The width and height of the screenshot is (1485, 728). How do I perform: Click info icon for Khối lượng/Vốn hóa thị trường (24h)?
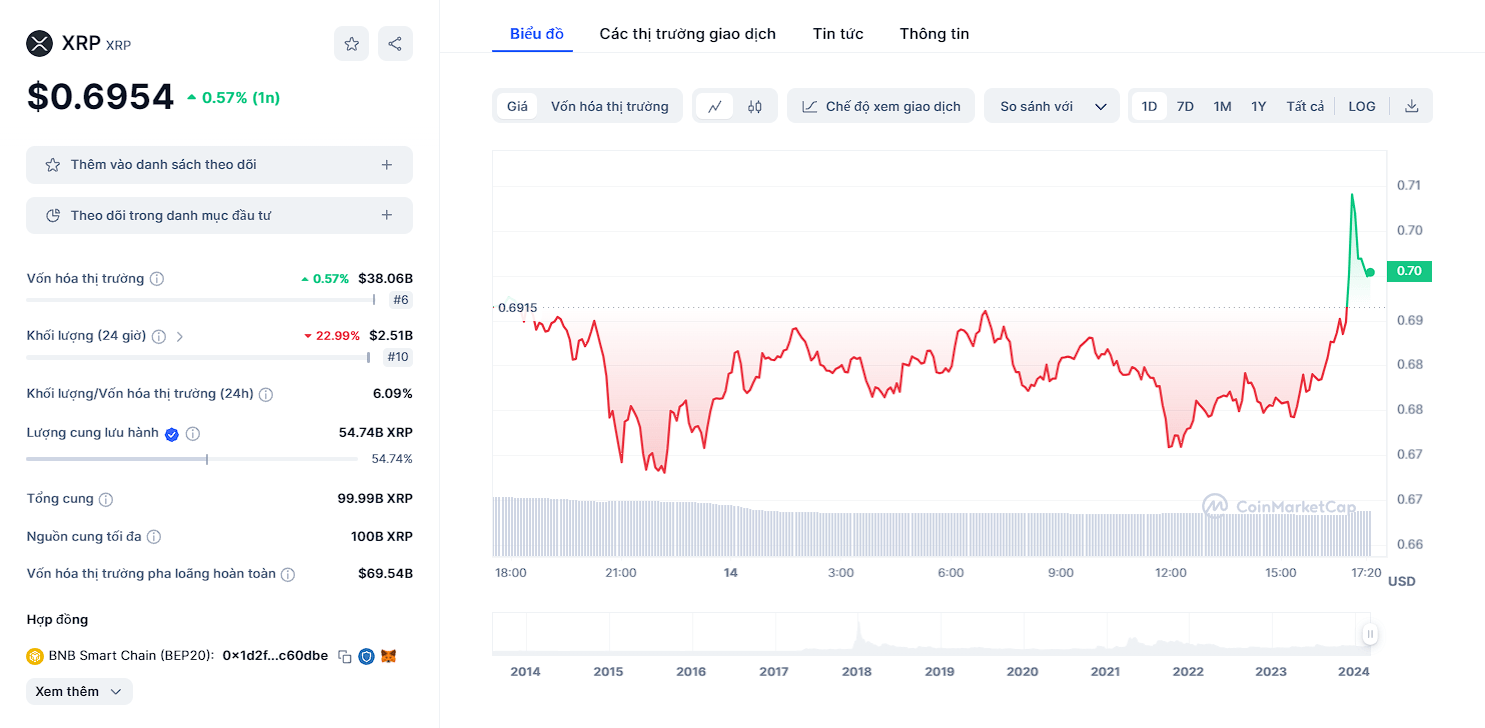pos(266,394)
